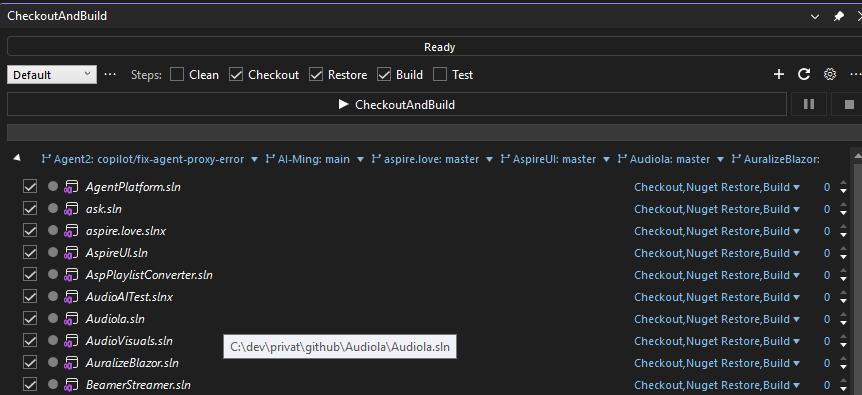Open the steps dropdown for AspireUI.sln
Viewport: 862px width, 395px height.
click(x=717, y=253)
